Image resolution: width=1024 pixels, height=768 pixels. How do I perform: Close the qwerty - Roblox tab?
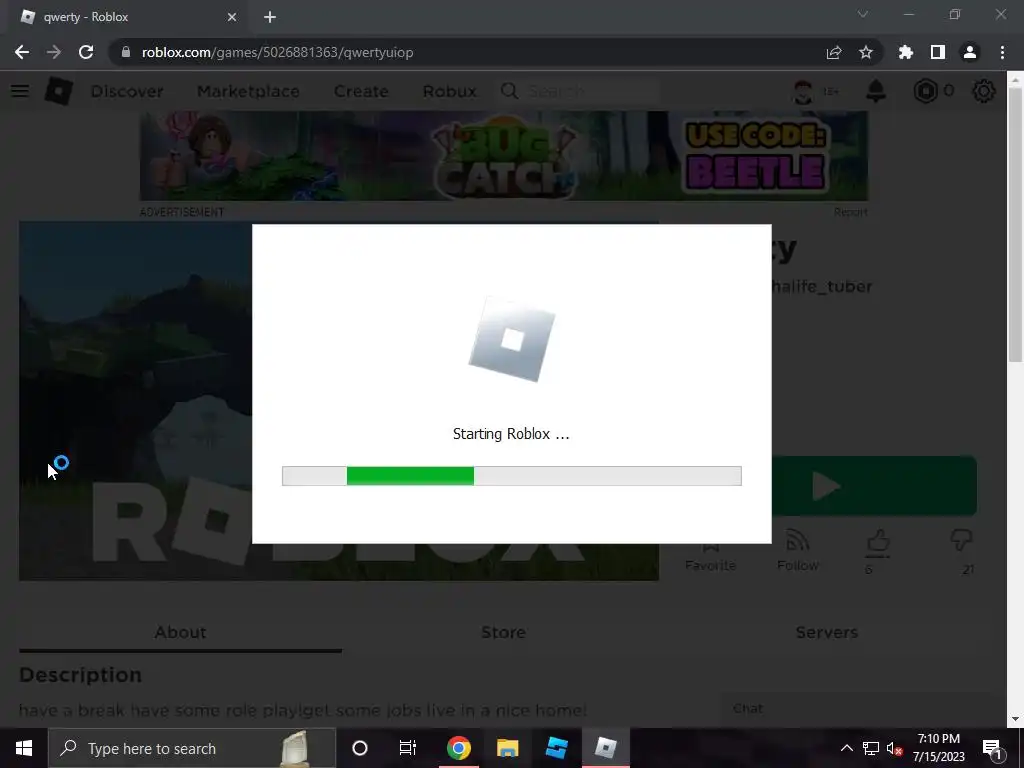click(x=232, y=17)
